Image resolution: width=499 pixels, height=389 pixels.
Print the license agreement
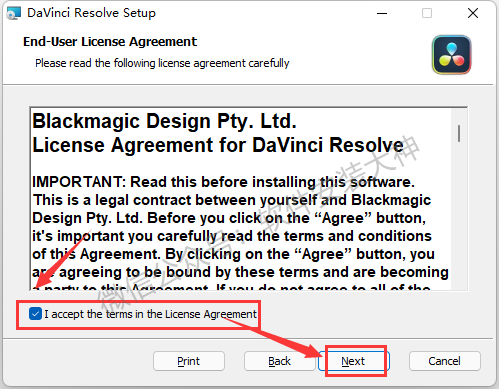click(189, 361)
